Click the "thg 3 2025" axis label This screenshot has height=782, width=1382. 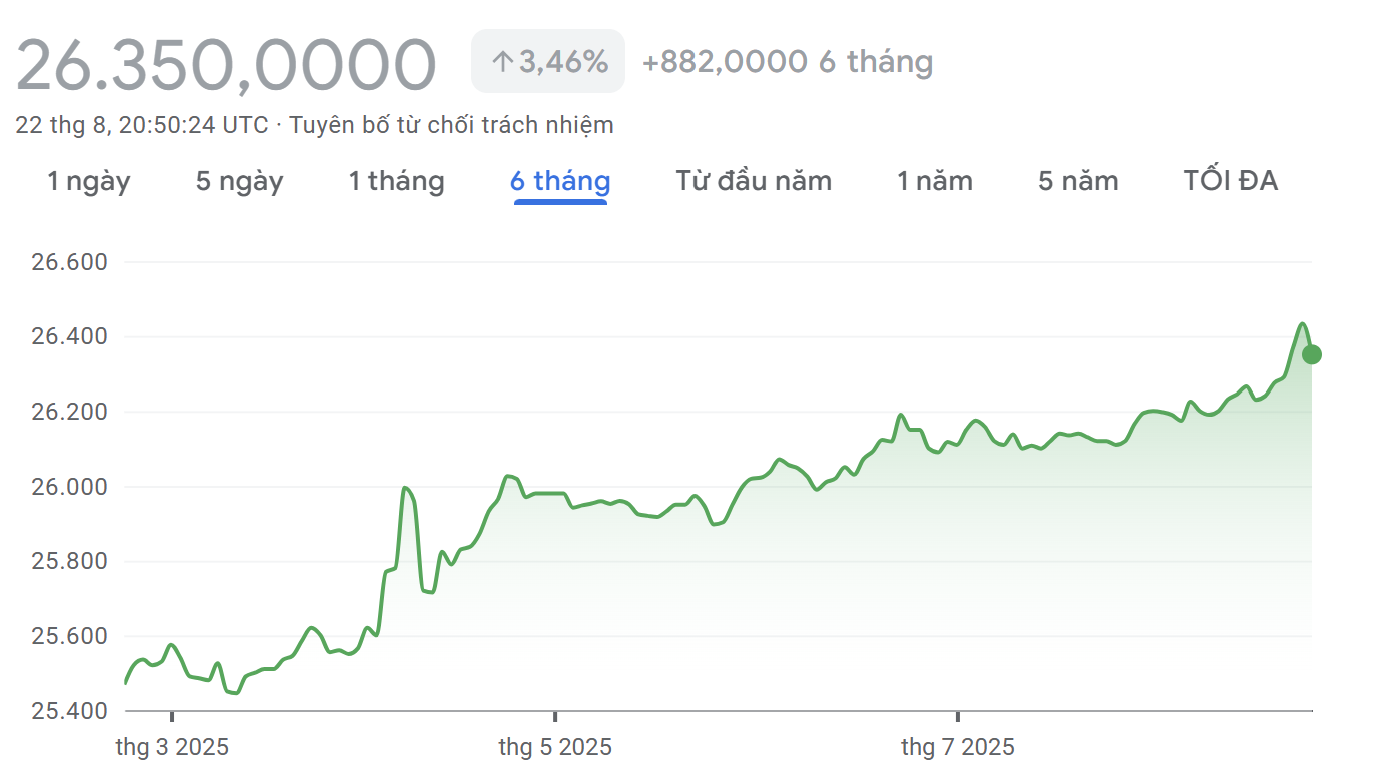(x=172, y=747)
